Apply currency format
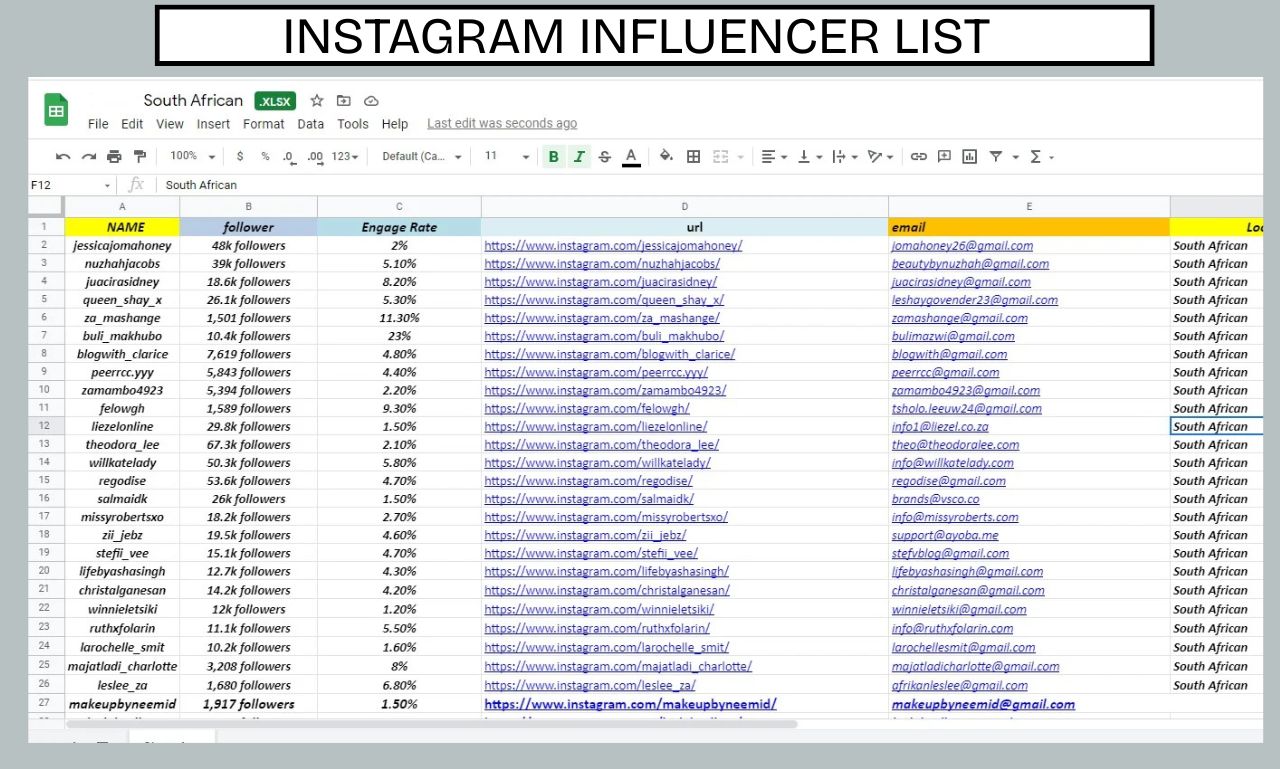 [x=239, y=156]
